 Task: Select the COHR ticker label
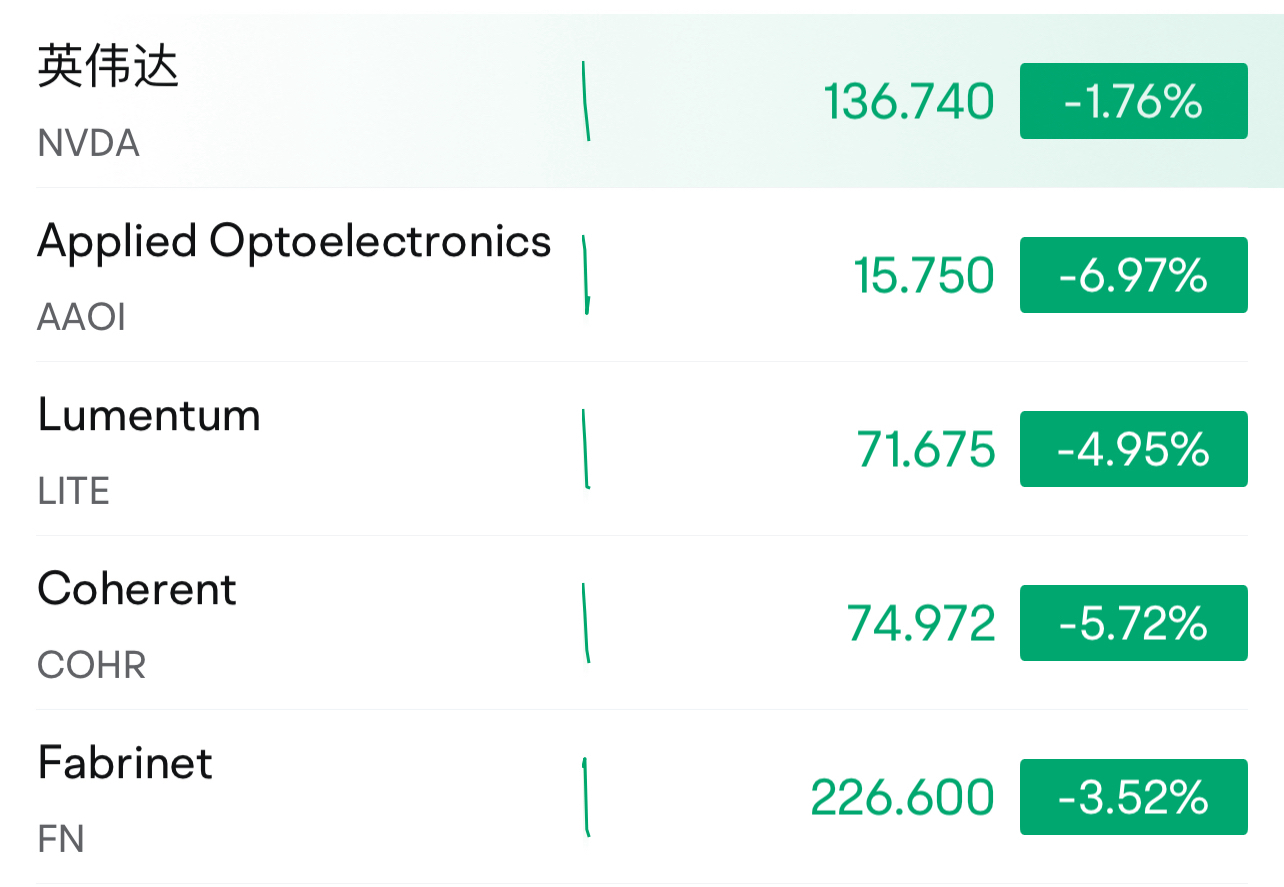(92, 666)
